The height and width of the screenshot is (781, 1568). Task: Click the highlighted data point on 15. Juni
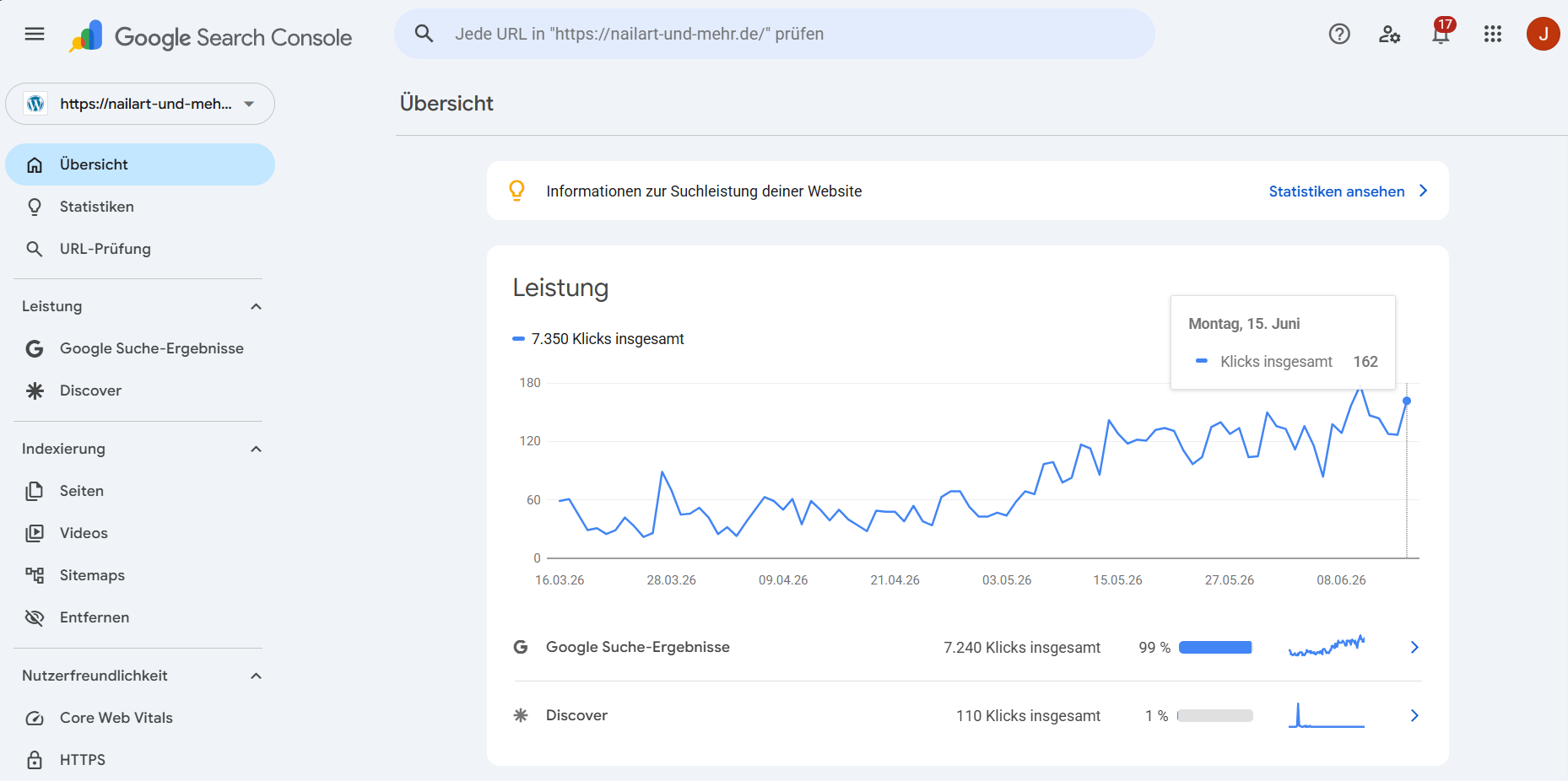pos(1407,401)
